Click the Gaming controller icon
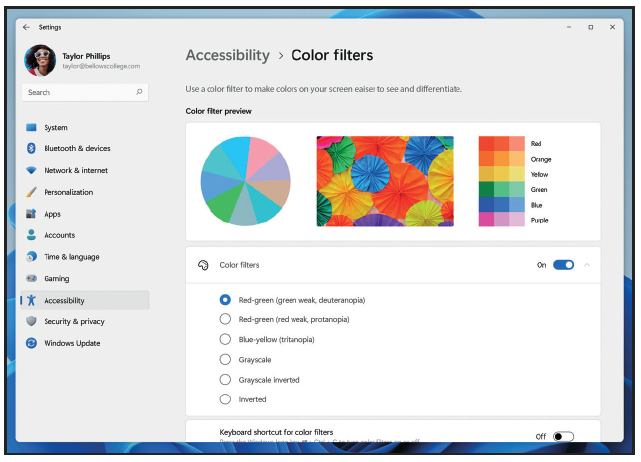The image size is (641, 462). tap(31, 278)
